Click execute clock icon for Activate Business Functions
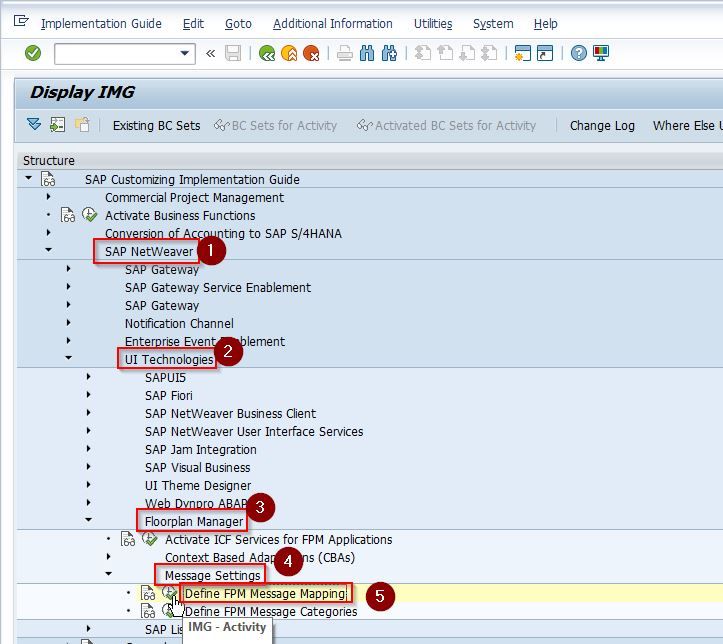 click(x=89, y=215)
